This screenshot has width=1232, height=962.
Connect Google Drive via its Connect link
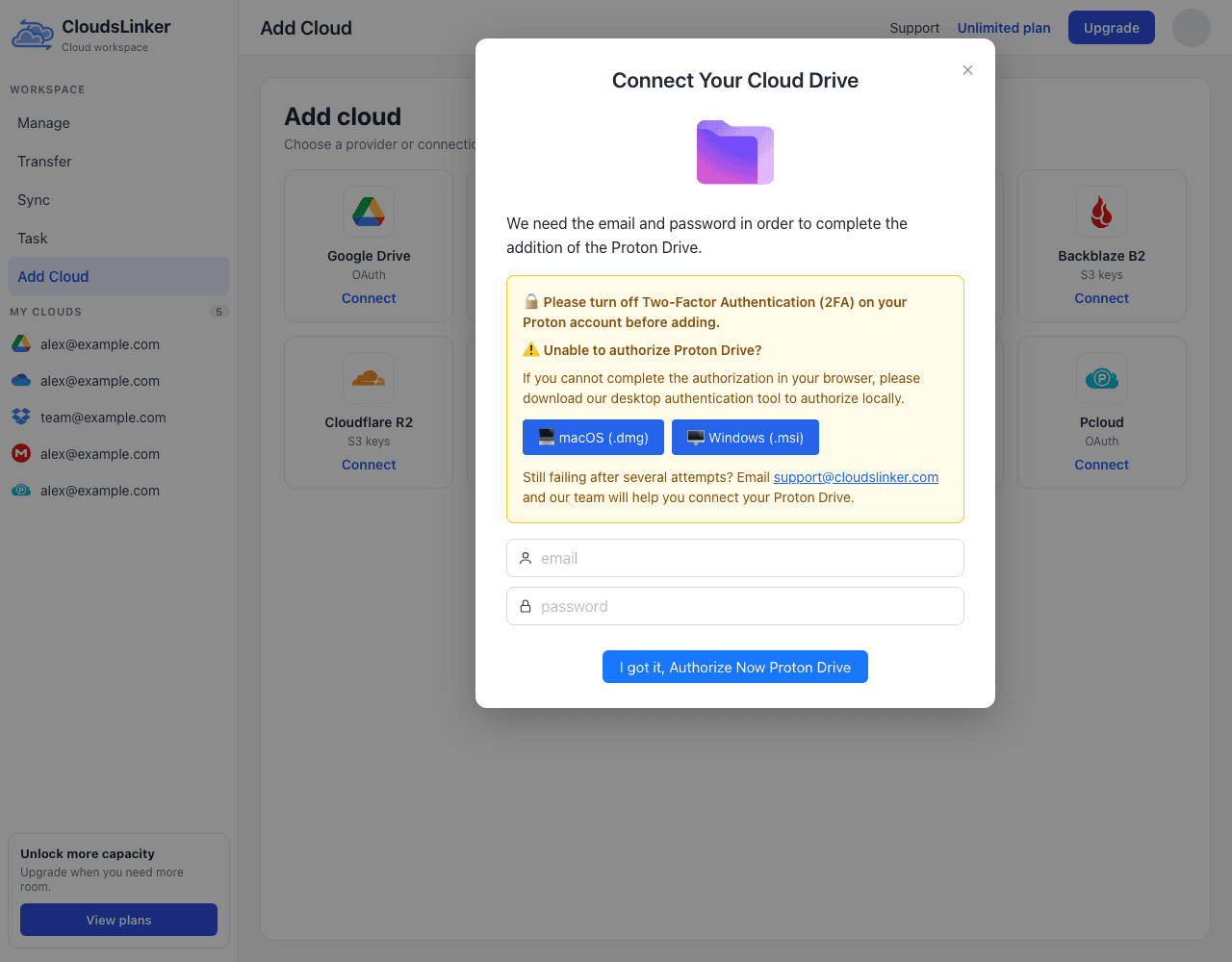pos(369,298)
